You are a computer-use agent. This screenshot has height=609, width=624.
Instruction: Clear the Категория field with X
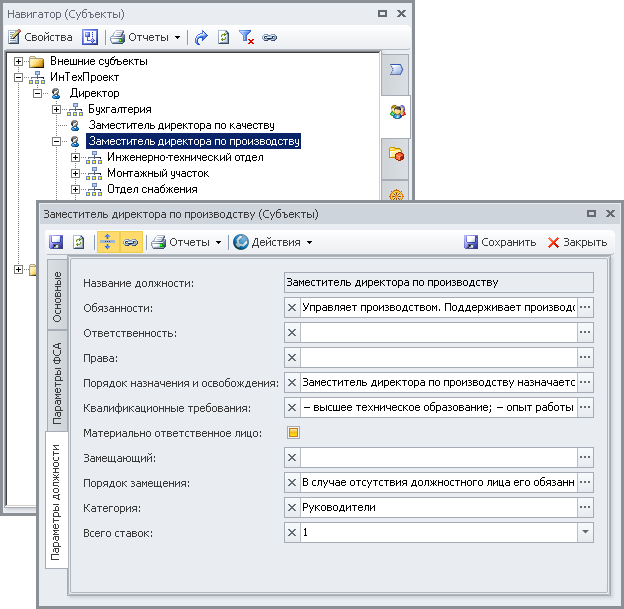coord(292,508)
